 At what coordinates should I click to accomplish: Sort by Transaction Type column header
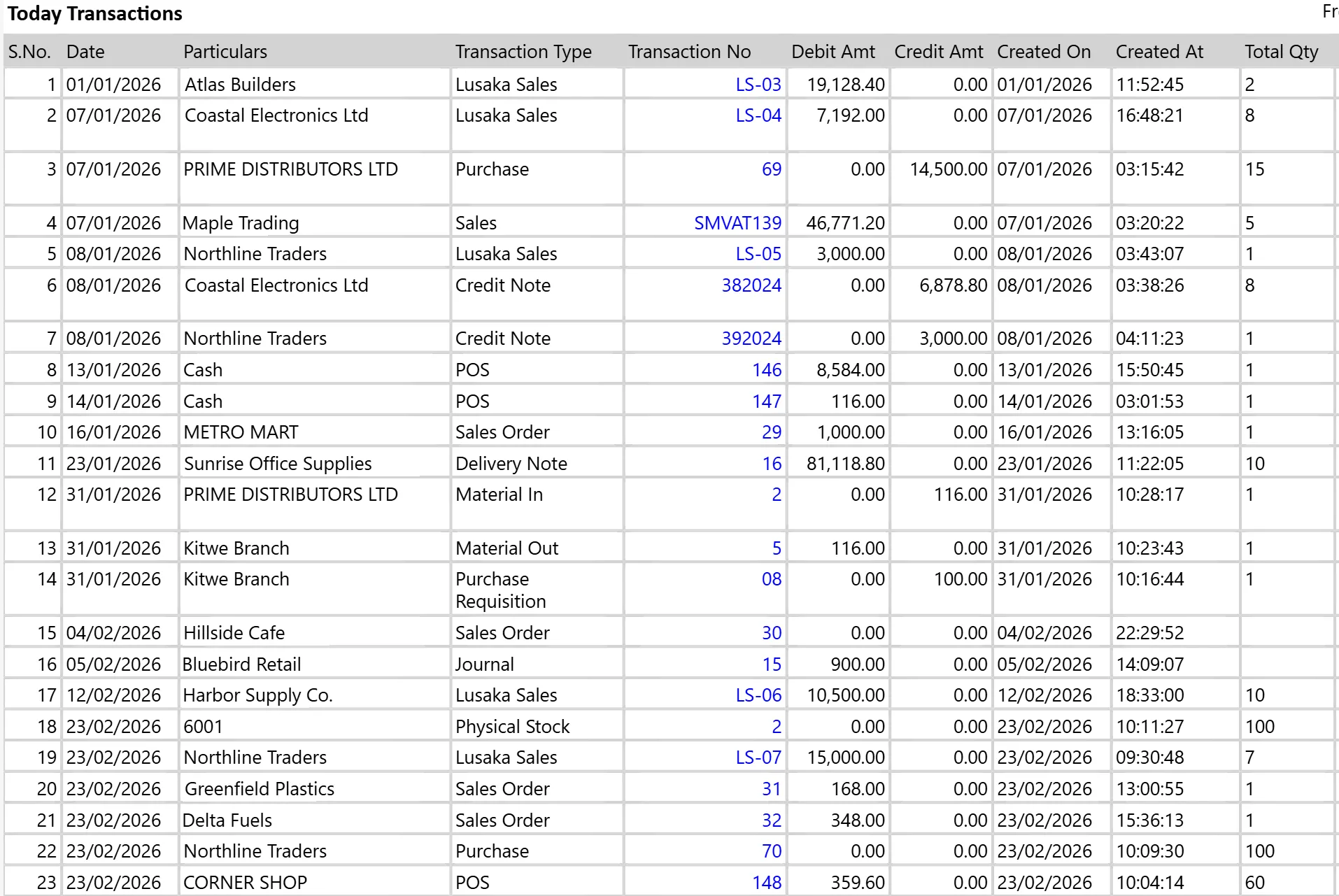tap(523, 52)
